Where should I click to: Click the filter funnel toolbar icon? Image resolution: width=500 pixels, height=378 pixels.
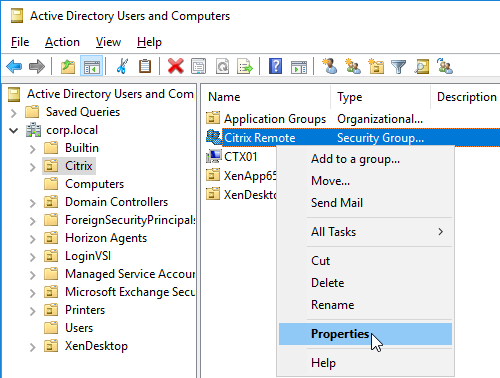[398, 67]
